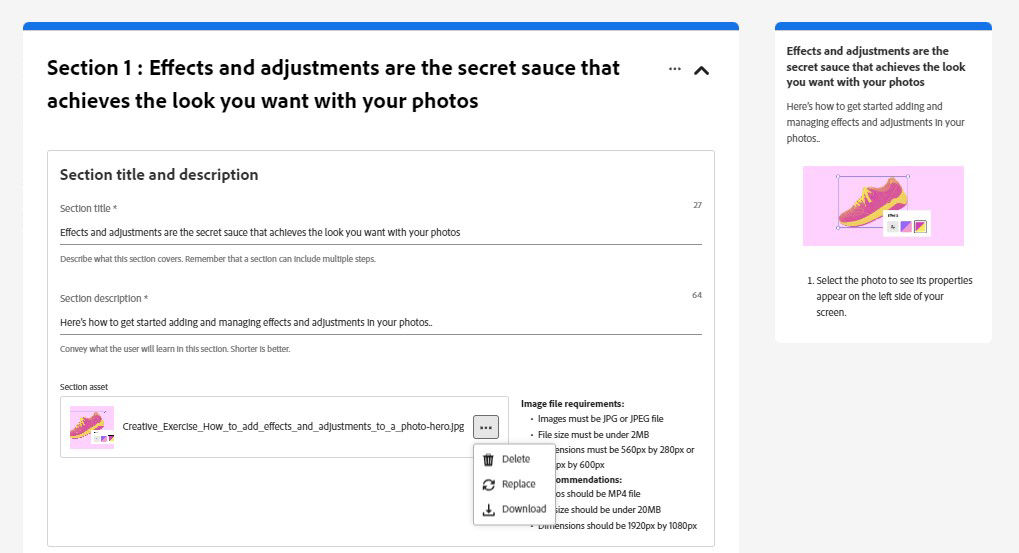
Task: Click the section asset shoe thumbnail
Action: click(92, 427)
